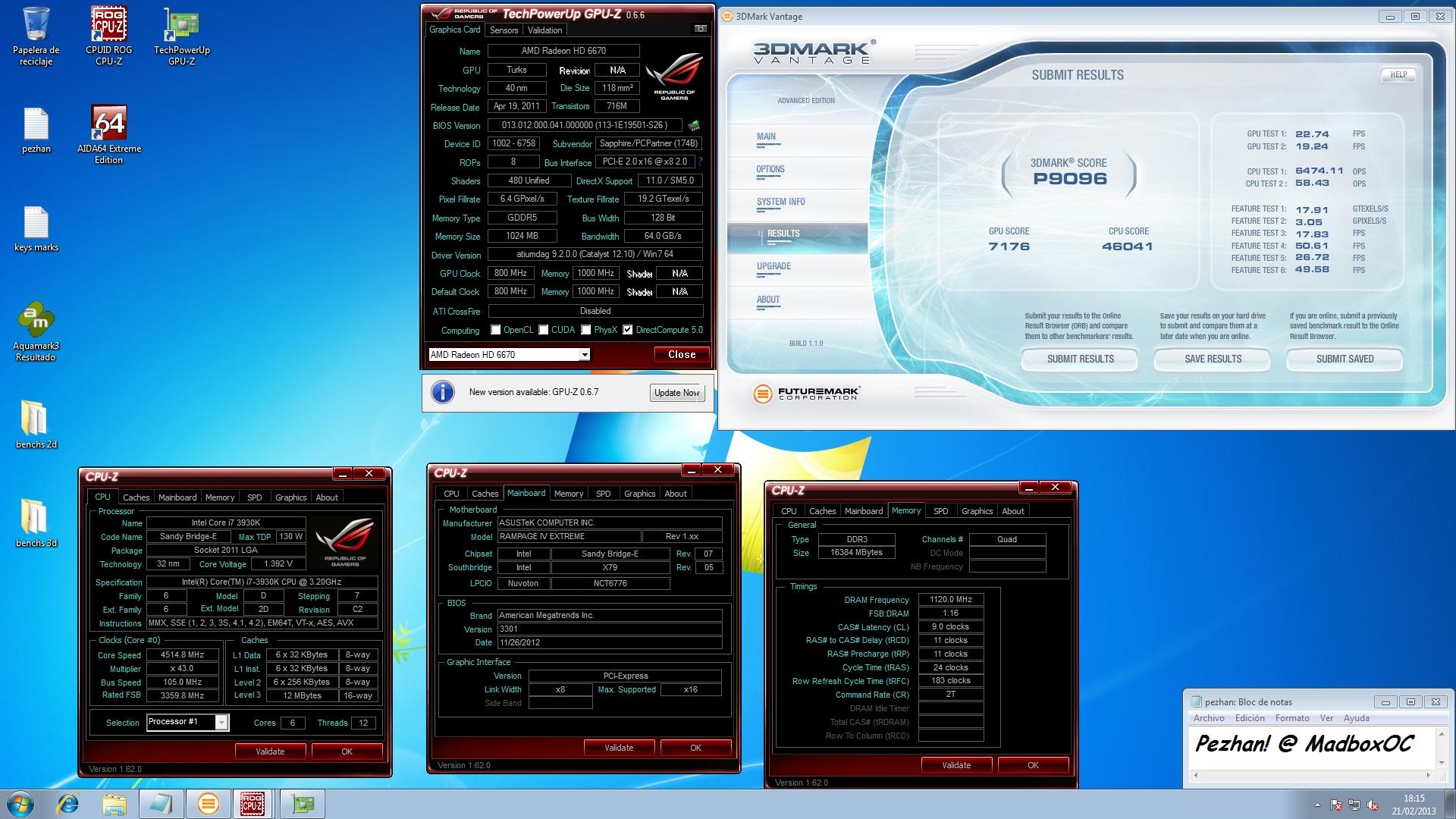Open the Formato menu in Notepad
The image size is (1456, 819).
coord(1292,718)
